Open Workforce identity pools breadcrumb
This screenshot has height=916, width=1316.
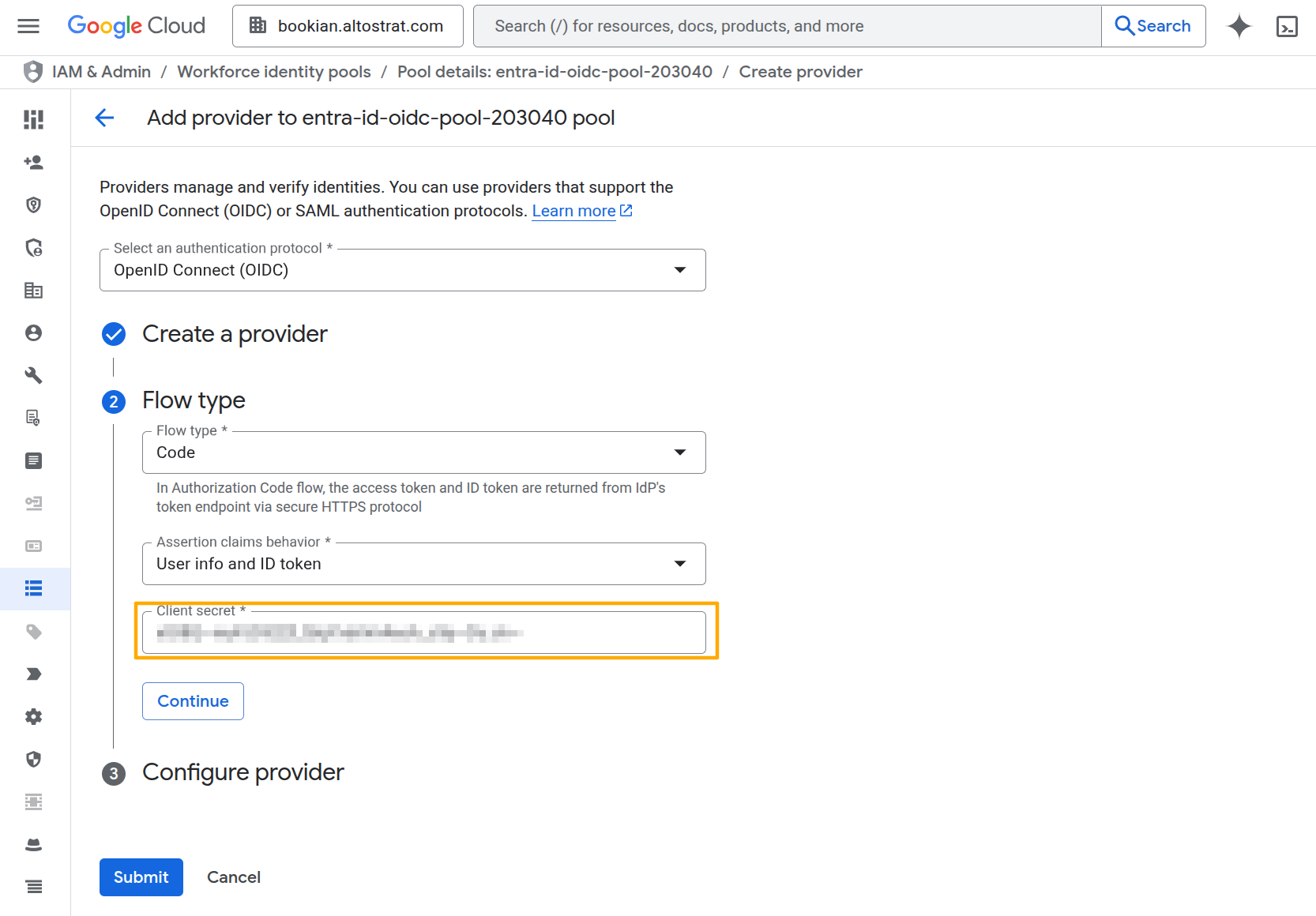(273, 71)
